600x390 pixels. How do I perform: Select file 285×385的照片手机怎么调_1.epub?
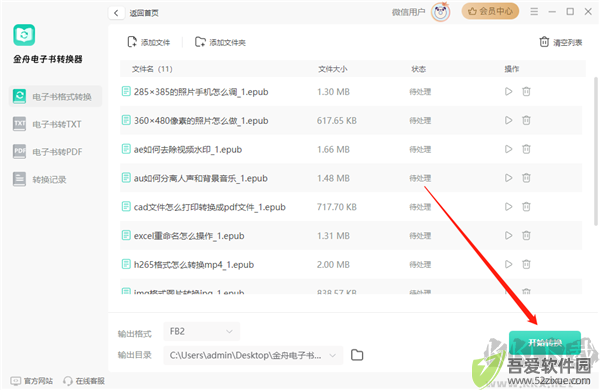(201, 92)
